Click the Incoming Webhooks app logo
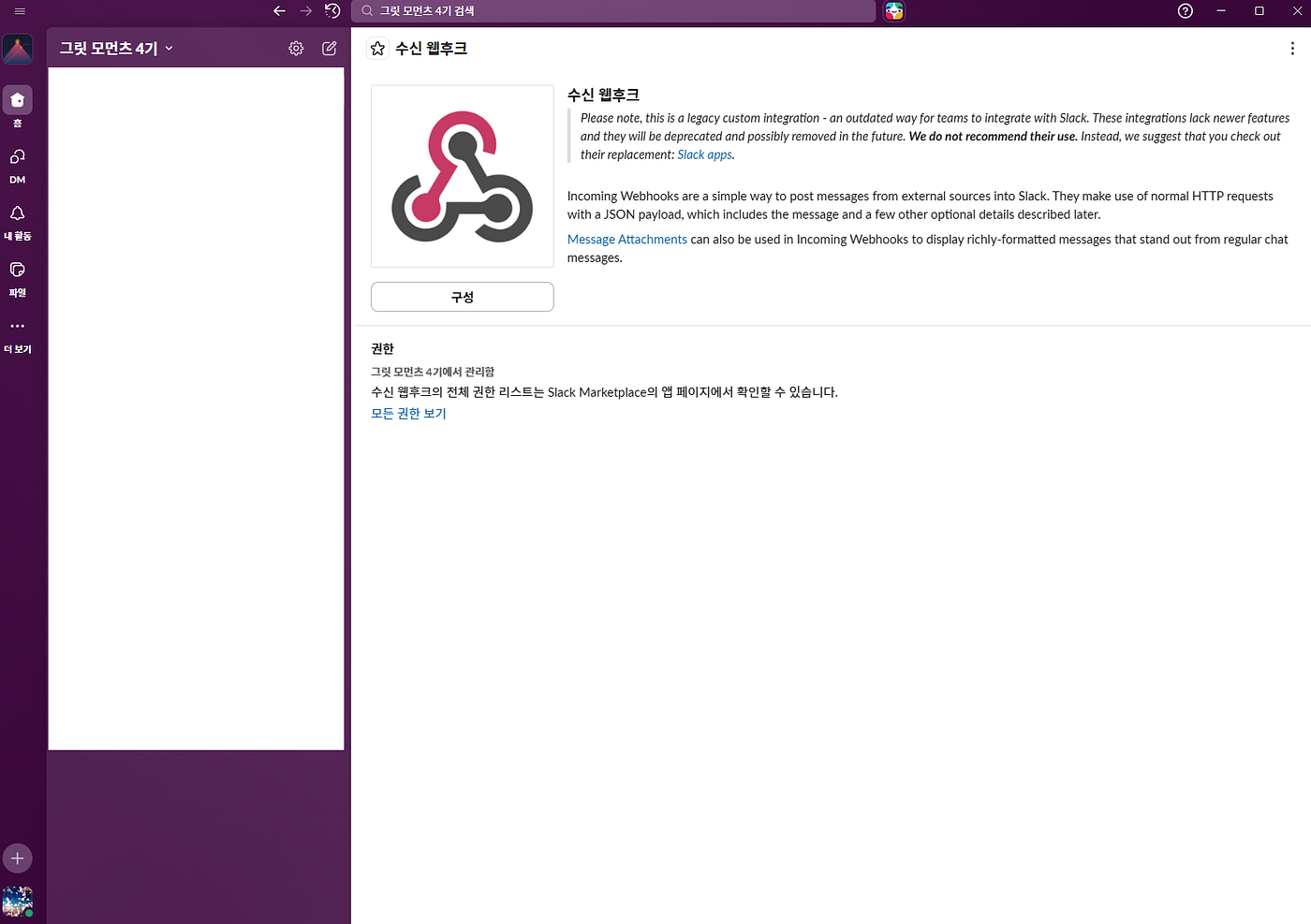Screen dimensions: 1311x924 [x=462, y=175]
